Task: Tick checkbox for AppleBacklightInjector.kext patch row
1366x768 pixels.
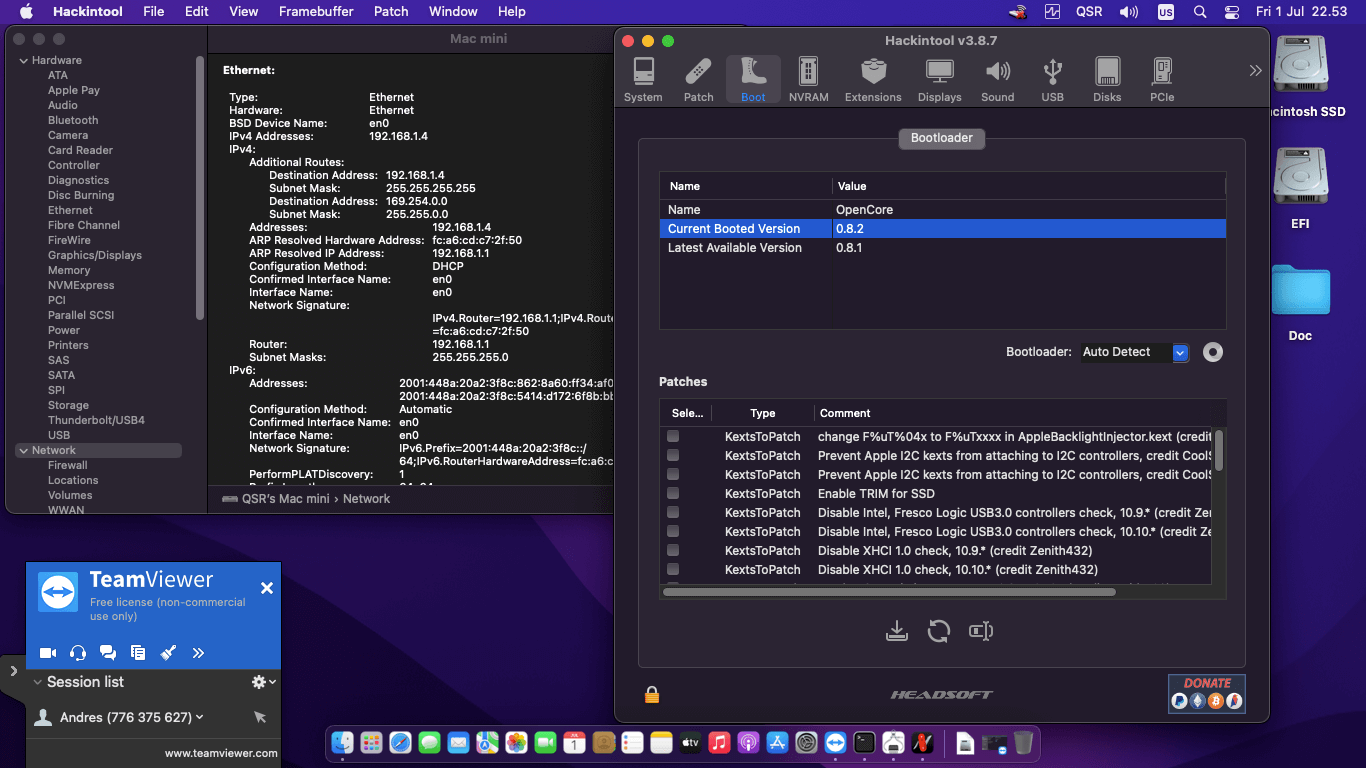Action: pos(673,436)
